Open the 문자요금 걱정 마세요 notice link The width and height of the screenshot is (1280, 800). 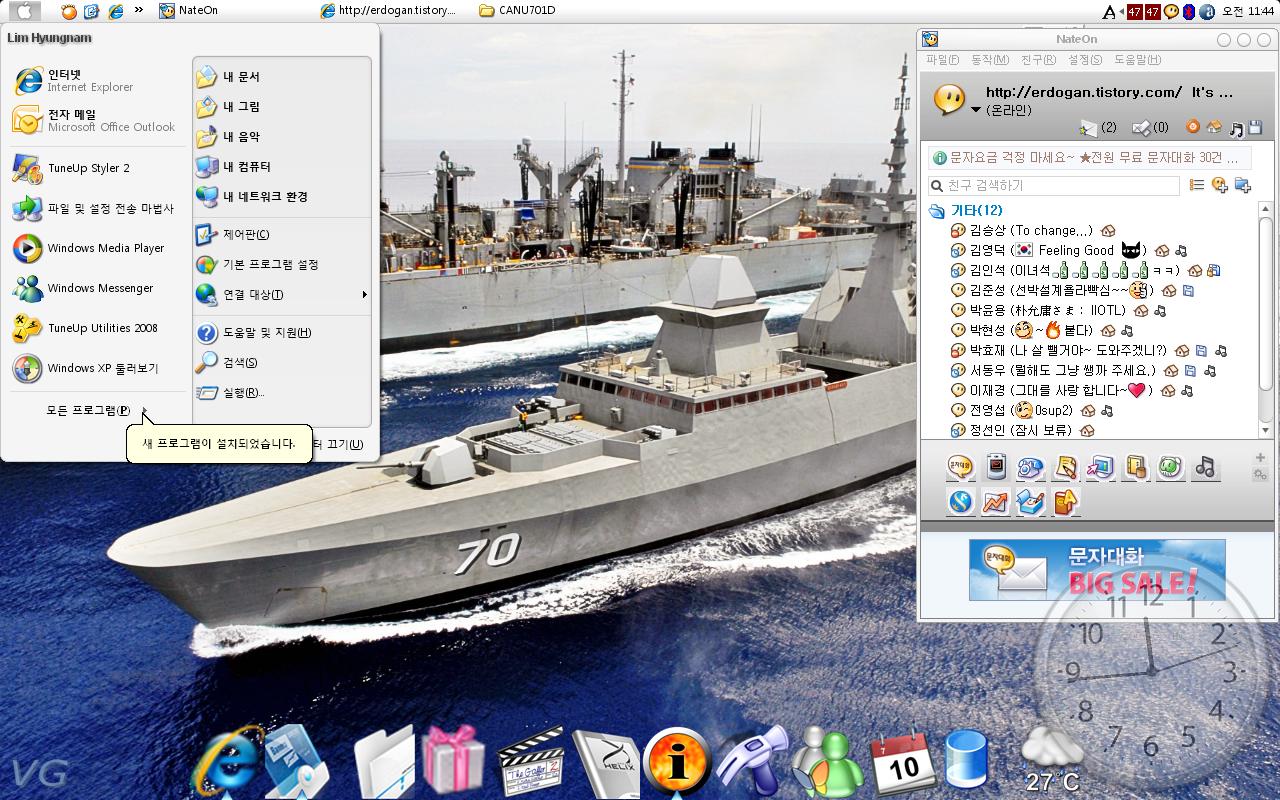tap(1090, 158)
